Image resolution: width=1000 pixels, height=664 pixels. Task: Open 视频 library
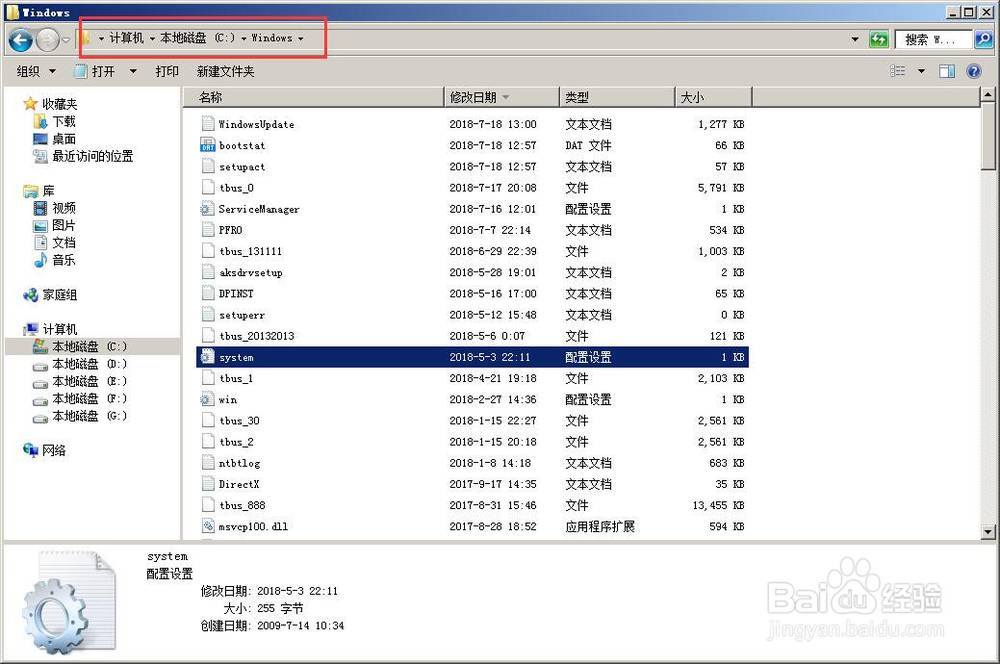55,208
